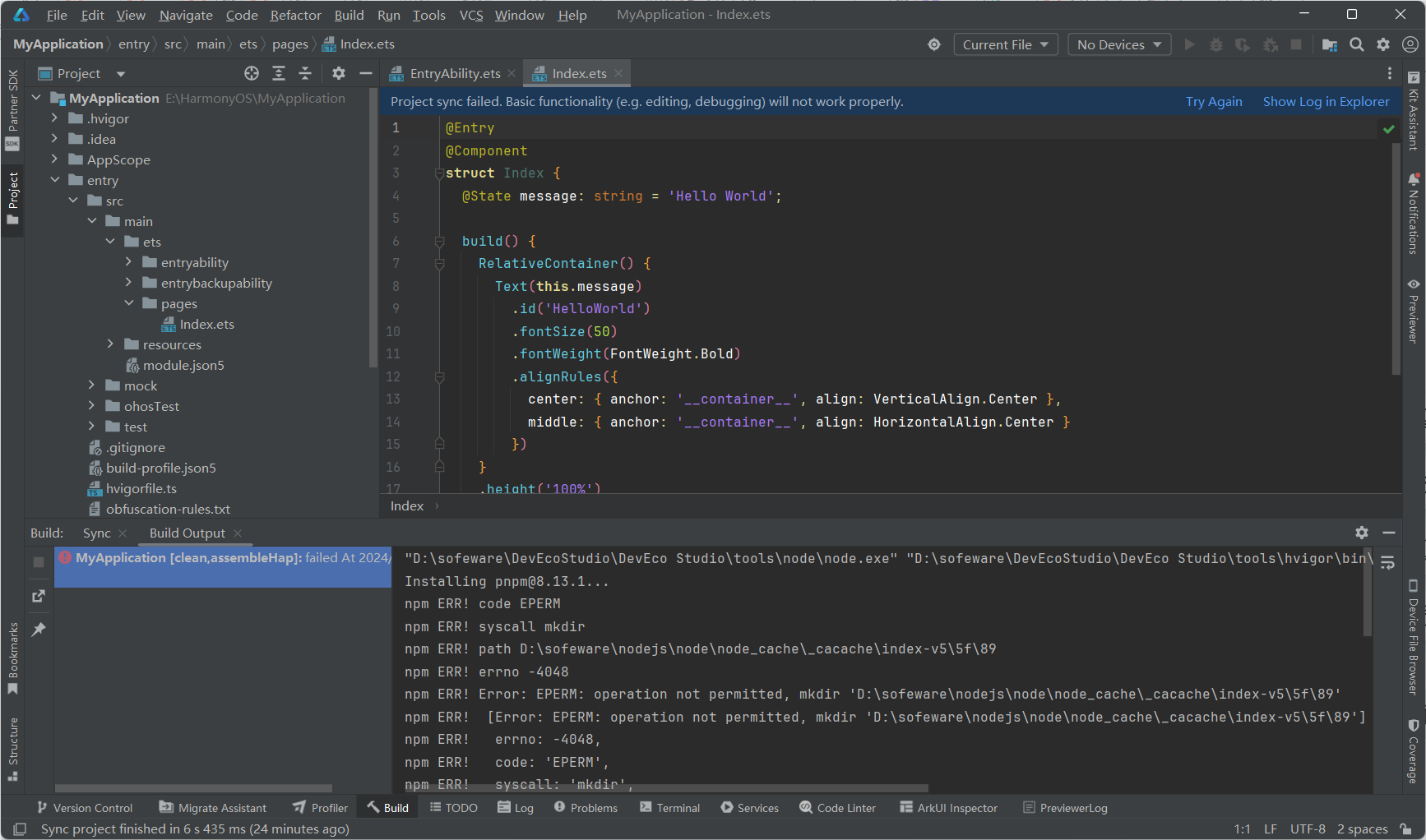Toggle Bookmarks side tab

pyautogui.click(x=12, y=658)
